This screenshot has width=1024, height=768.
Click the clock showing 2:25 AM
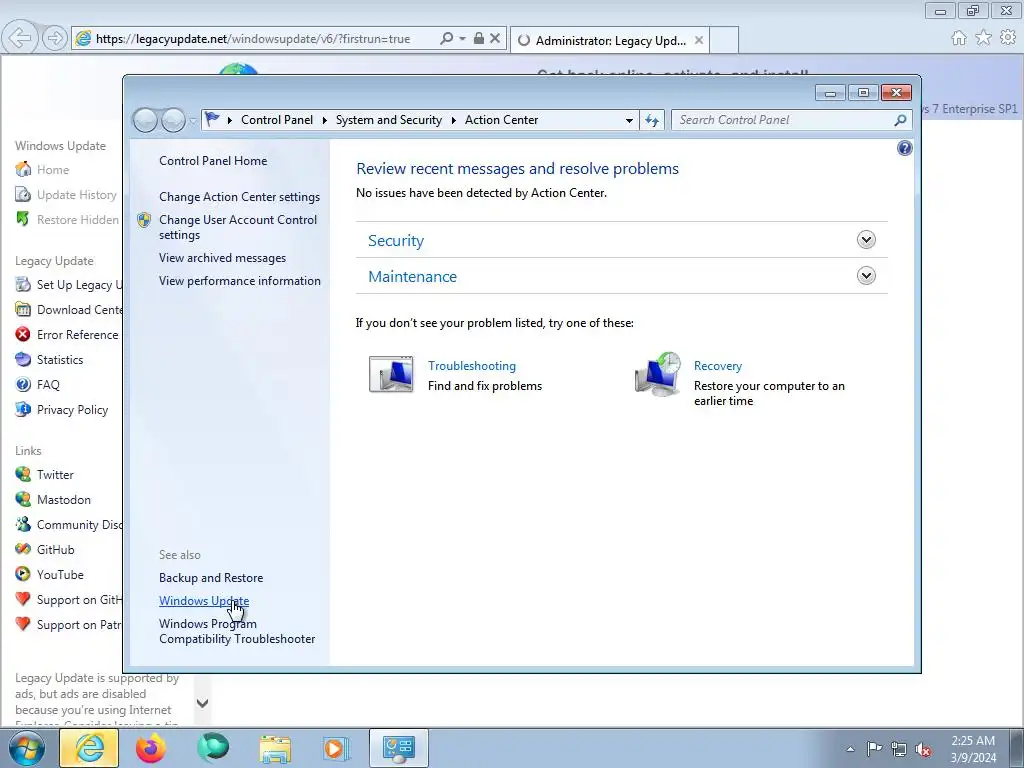pos(972,741)
